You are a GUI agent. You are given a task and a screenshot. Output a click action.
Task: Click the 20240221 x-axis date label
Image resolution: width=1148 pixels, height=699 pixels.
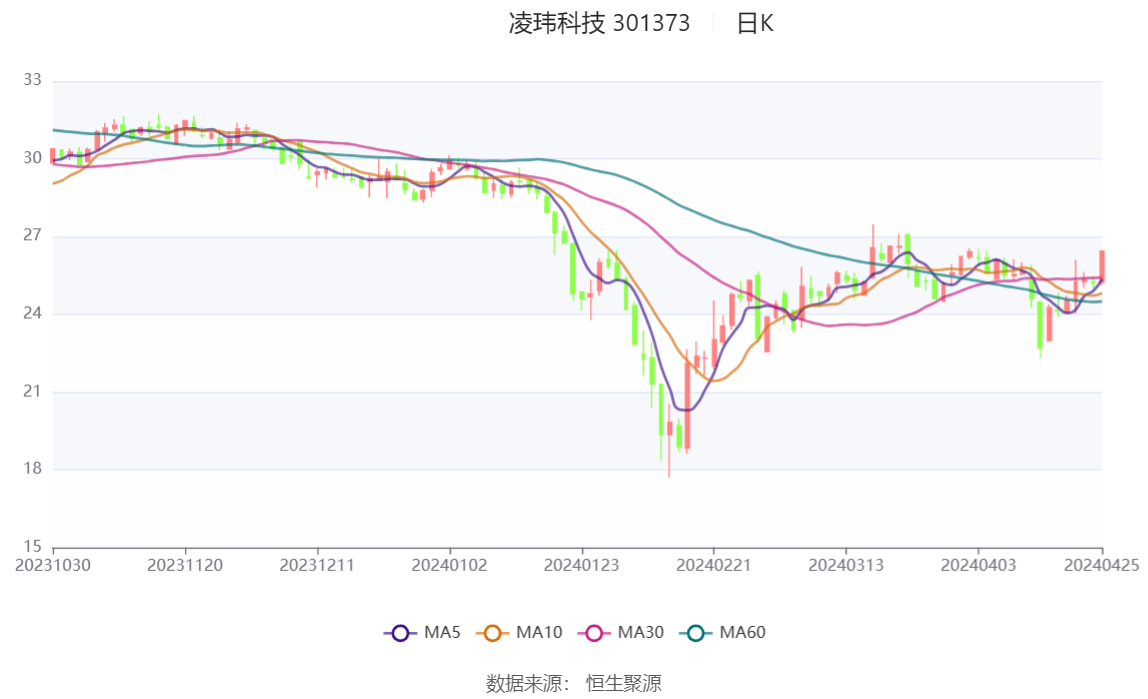click(713, 566)
